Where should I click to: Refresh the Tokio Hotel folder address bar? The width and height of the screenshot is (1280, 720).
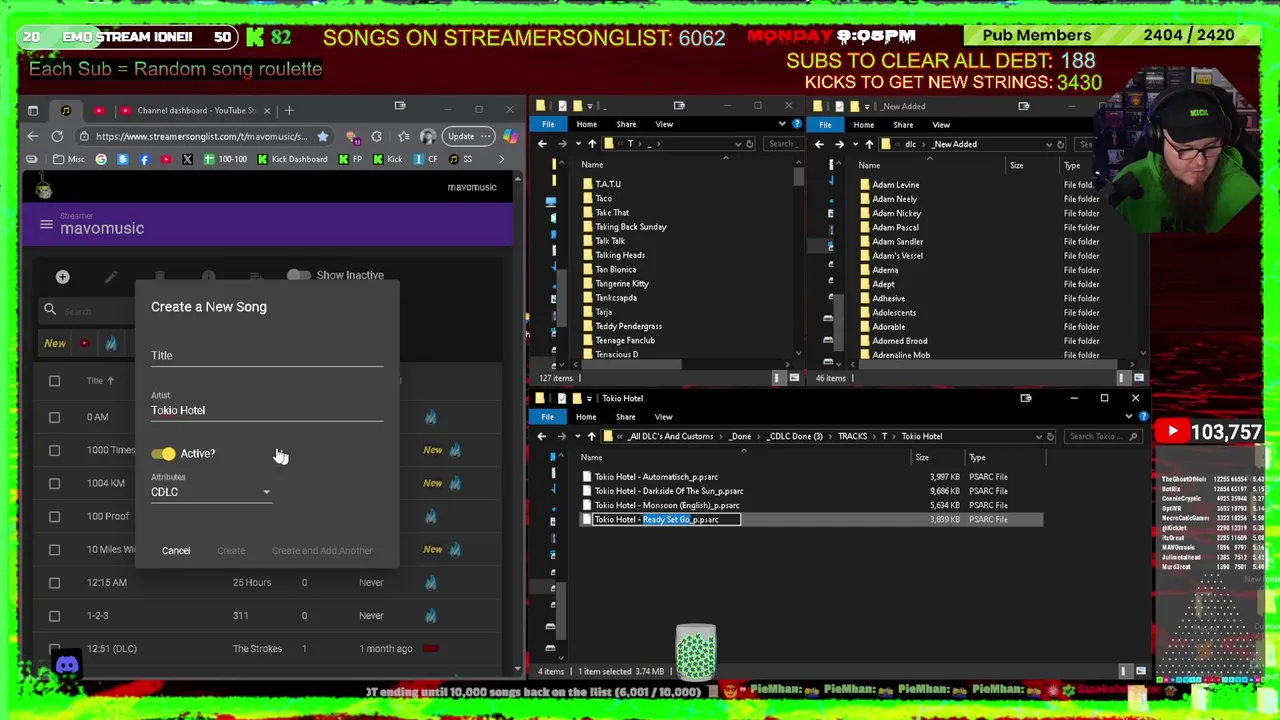pyautogui.click(x=1050, y=436)
